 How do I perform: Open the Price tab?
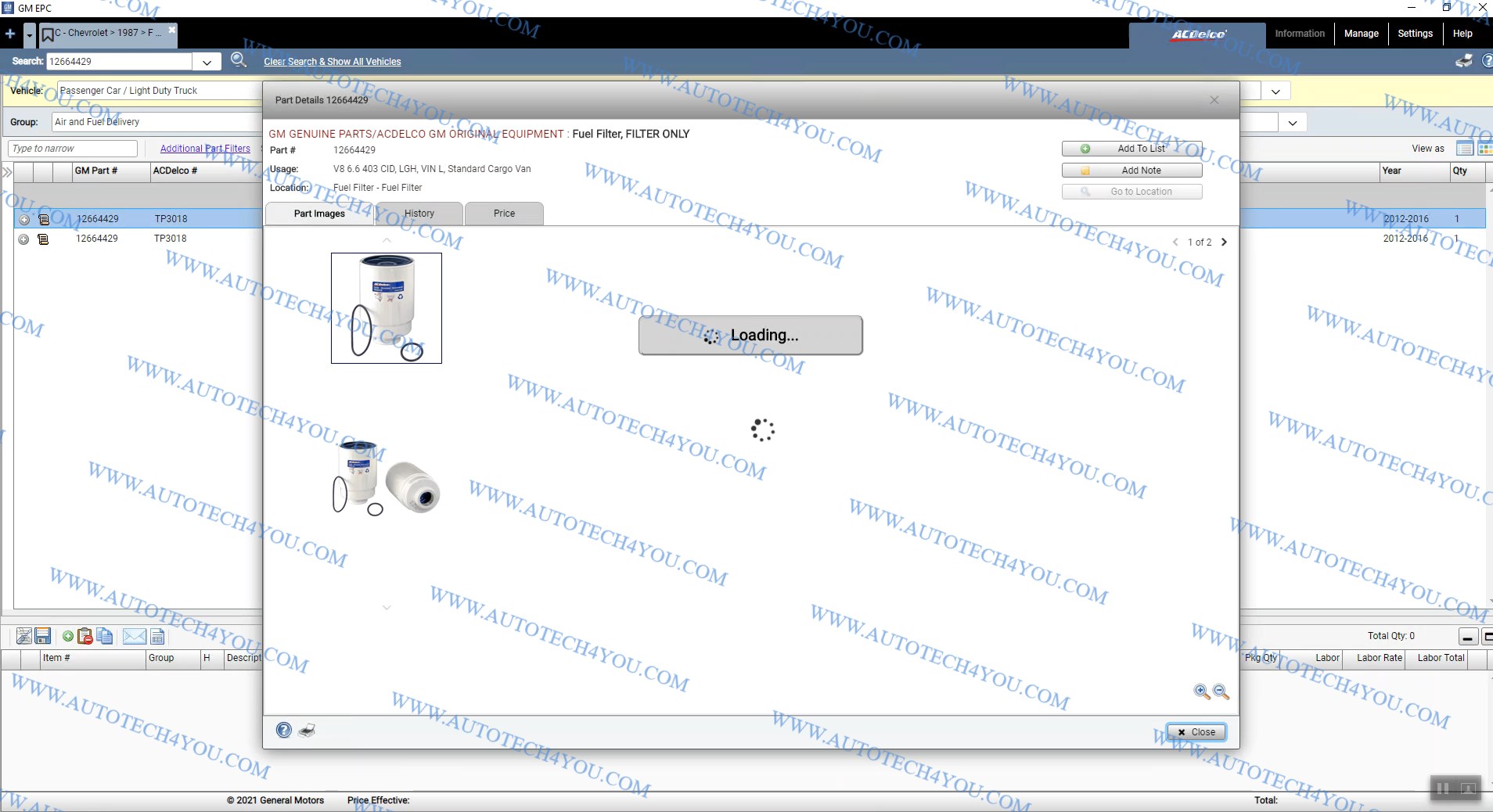504,214
